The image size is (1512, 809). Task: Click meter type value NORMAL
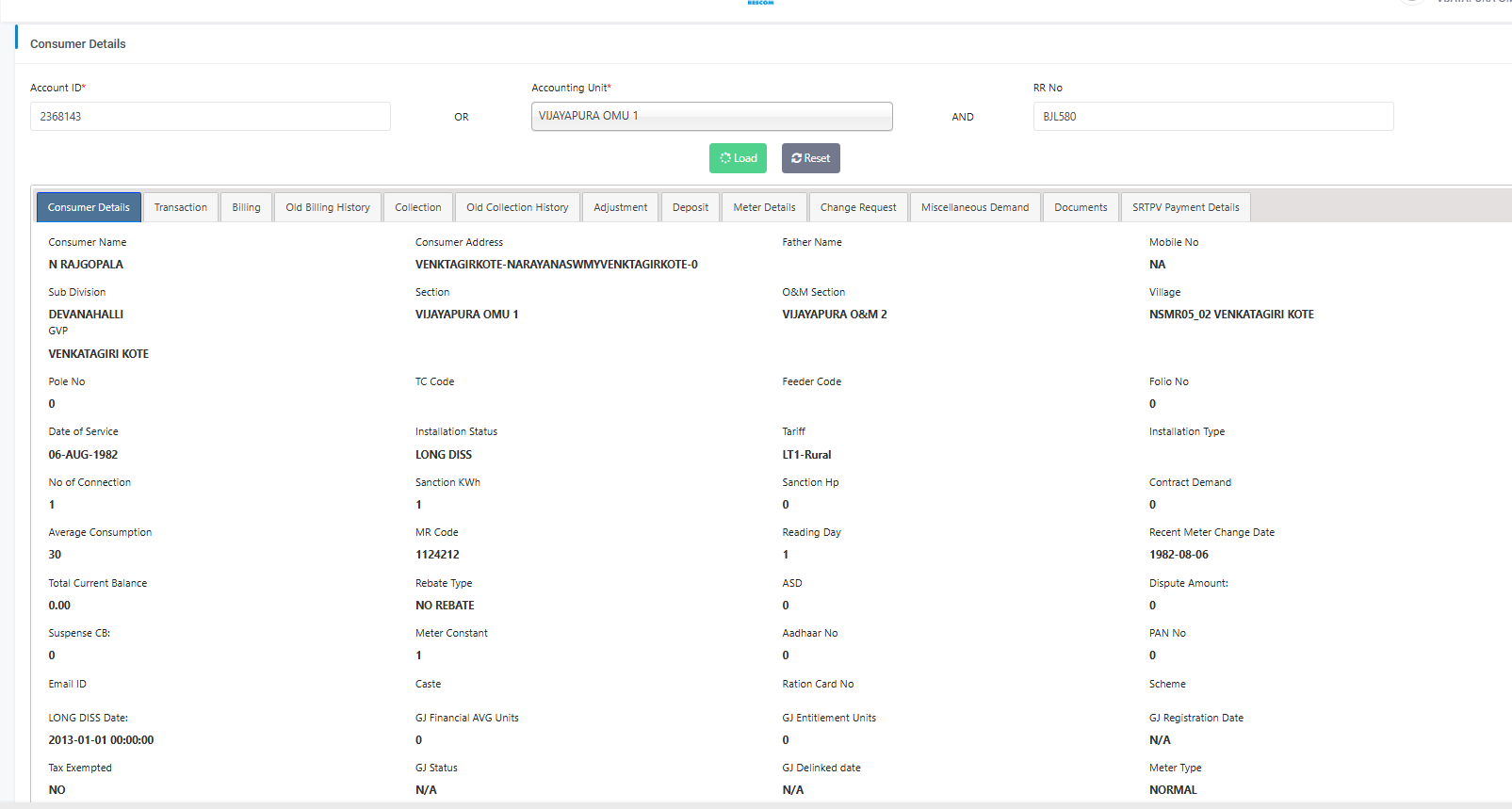point(1173,790)
